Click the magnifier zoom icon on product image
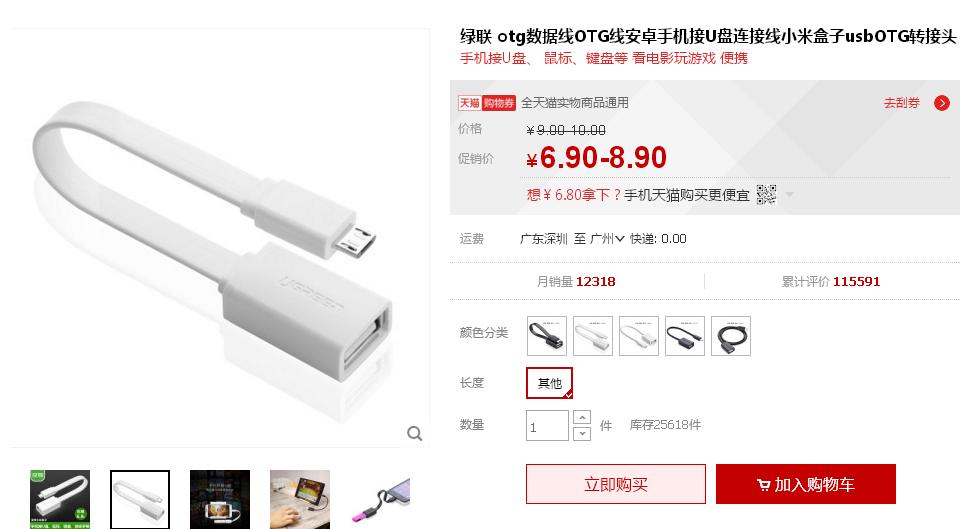This screenshot has height=529, width=965. [415, 434]
